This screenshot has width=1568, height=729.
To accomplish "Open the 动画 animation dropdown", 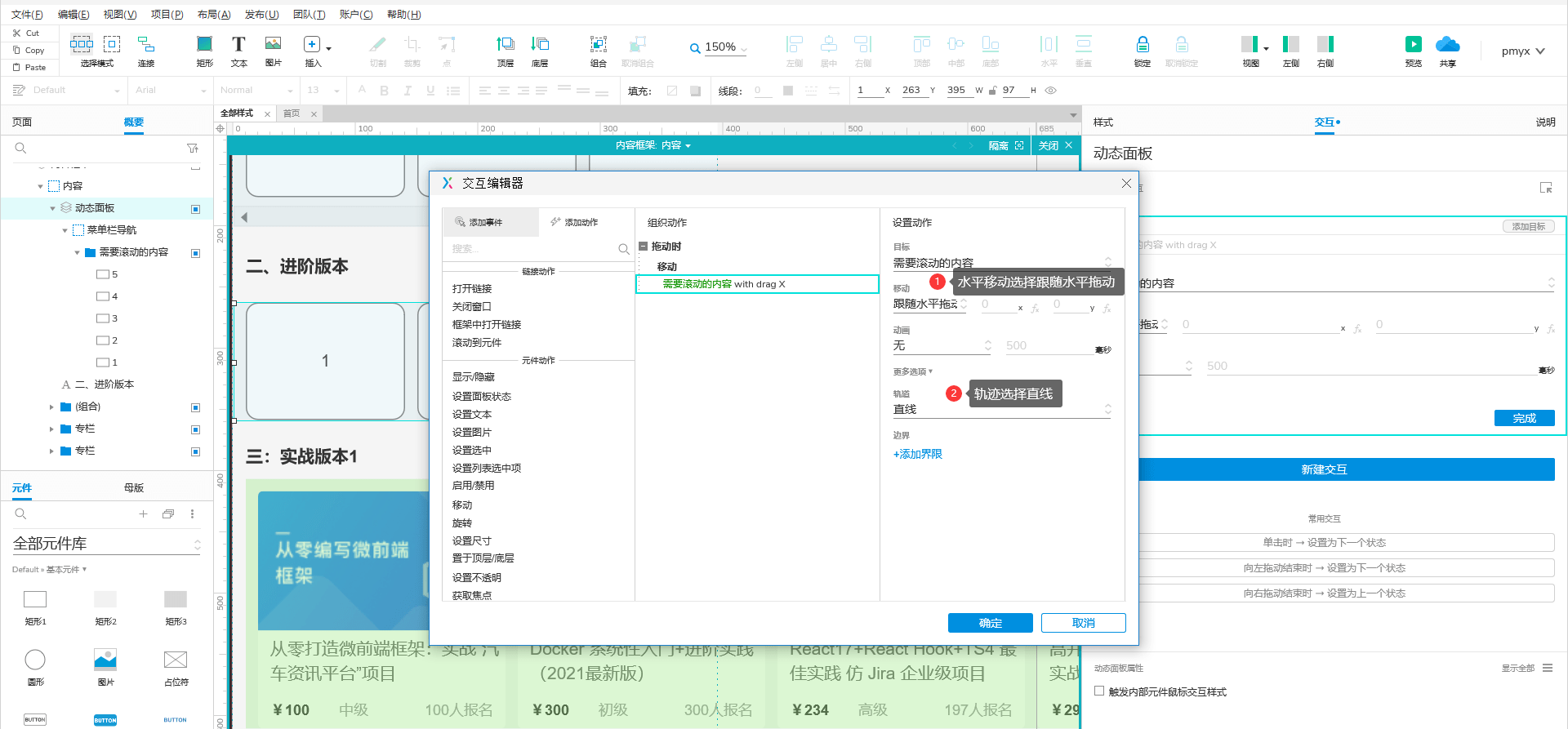I will [x=942, y=345].
